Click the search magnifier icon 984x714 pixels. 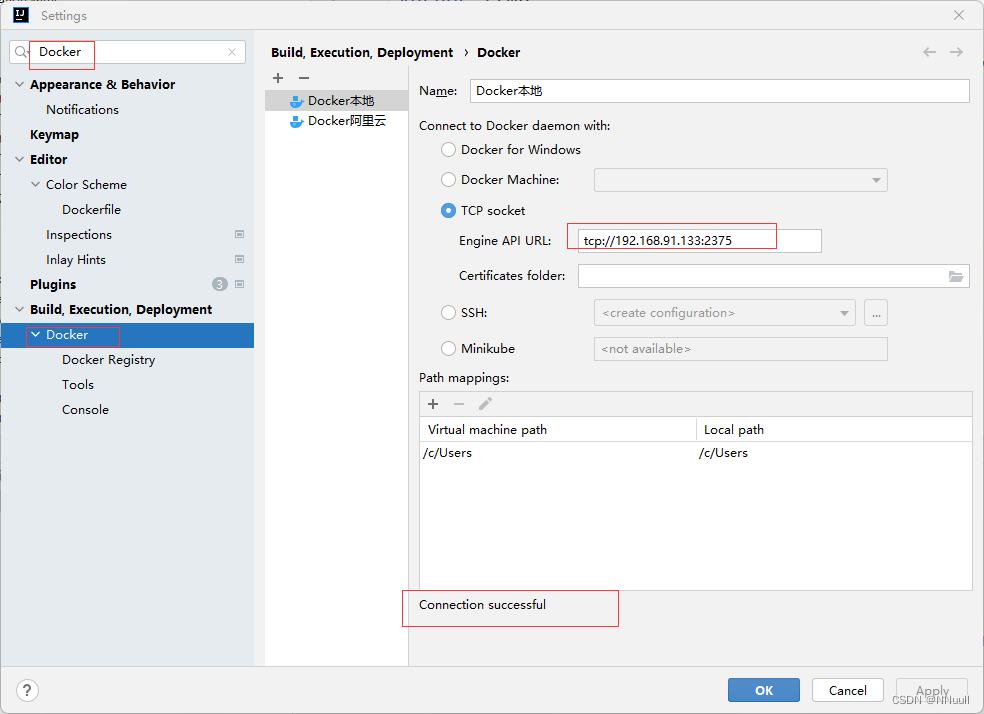21,52
